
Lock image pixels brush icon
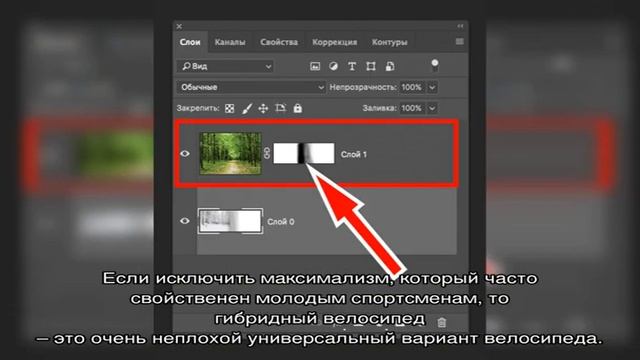tap(247, 108)
